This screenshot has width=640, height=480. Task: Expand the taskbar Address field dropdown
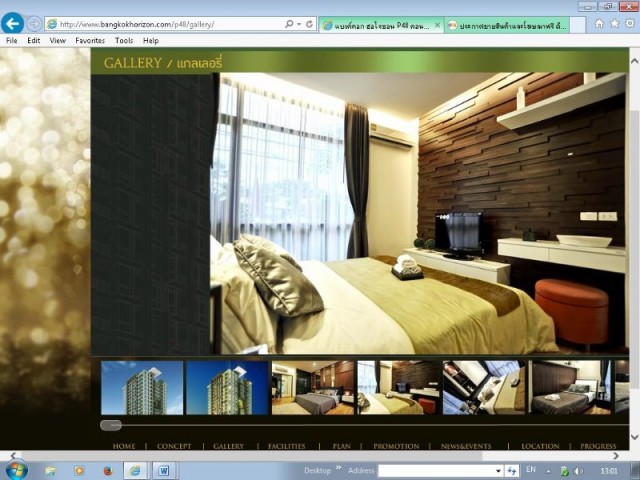tap(498, 470)
